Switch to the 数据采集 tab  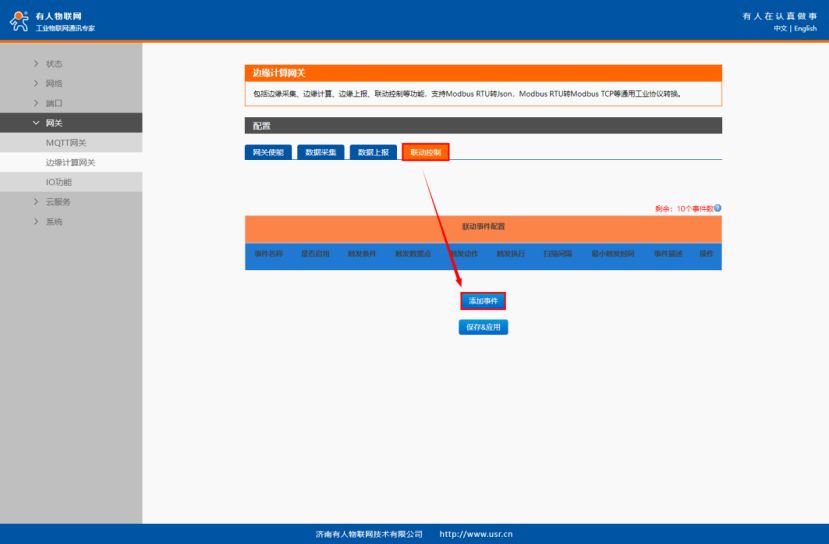321,152
